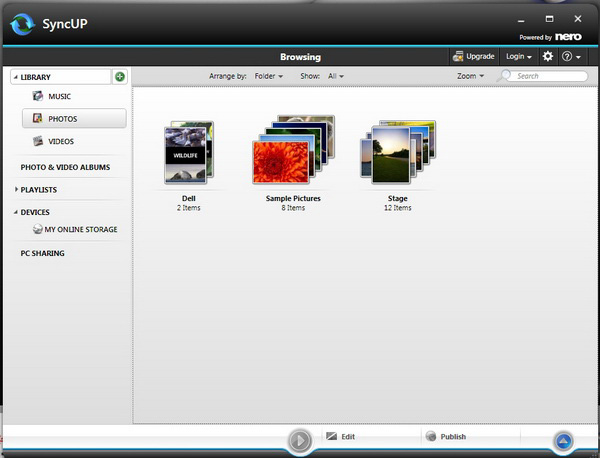Open the help question mark menu
Screen dimensions: 600x458
click(x=572, y=57)
